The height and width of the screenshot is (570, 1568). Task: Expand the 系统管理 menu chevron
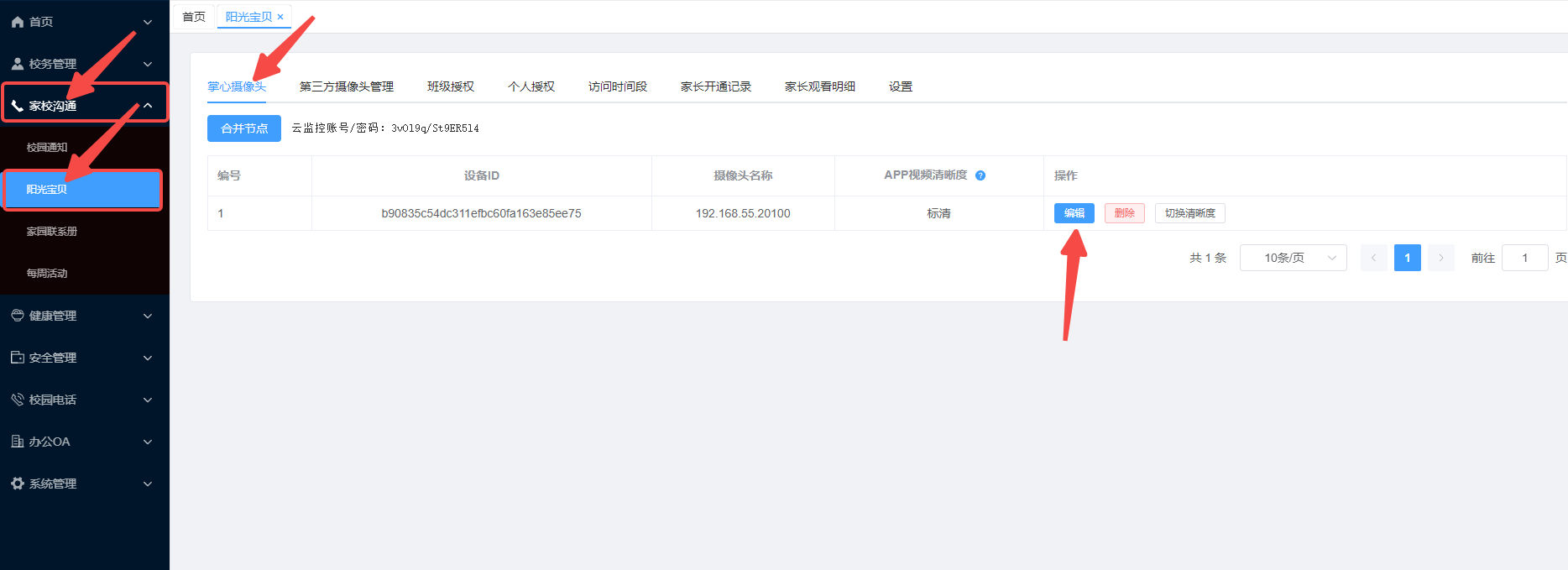coord(148,484)
